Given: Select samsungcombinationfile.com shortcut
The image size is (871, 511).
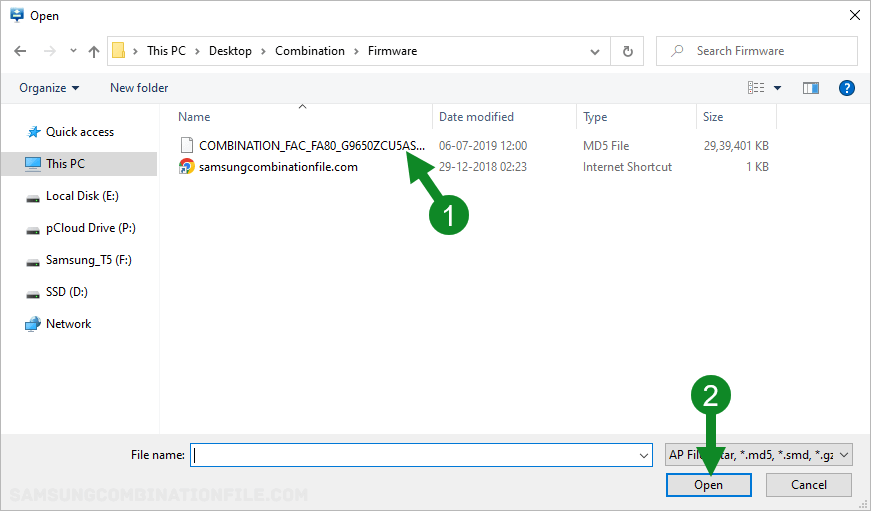Looking at the screenshot, I should 278,167.
